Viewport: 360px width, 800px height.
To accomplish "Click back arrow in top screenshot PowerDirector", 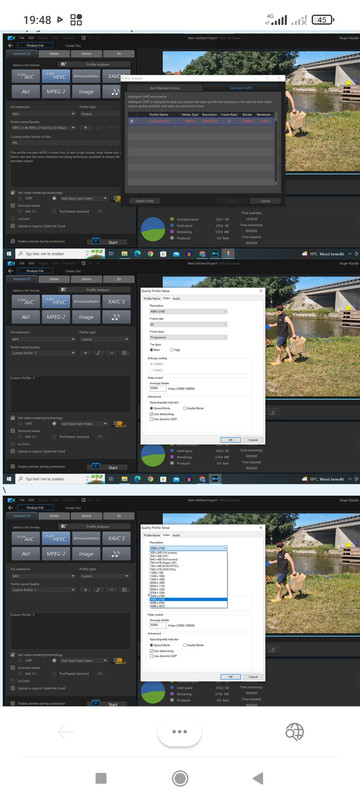I will pos(11,45).
